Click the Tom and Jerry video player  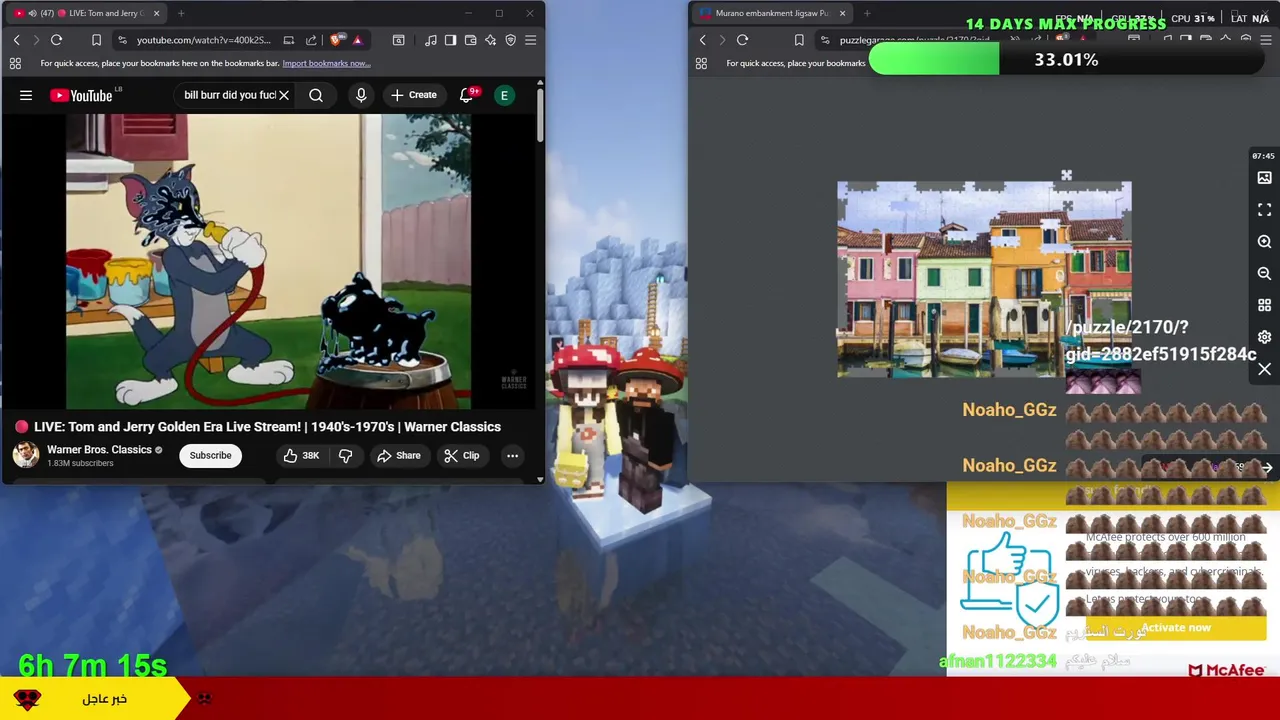click(x=268, y=262)
